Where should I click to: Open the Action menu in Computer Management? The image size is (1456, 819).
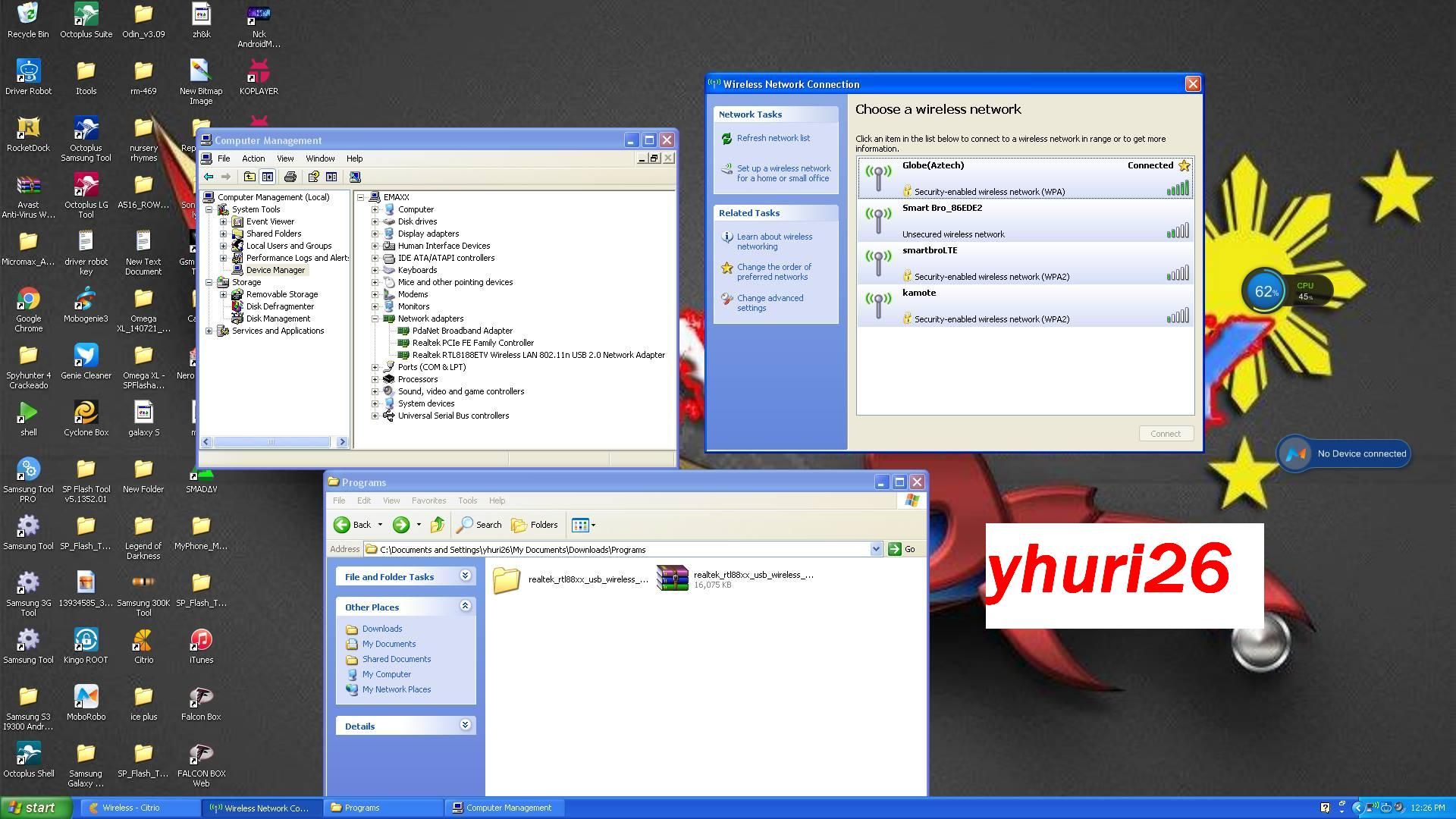click(253, 158)
